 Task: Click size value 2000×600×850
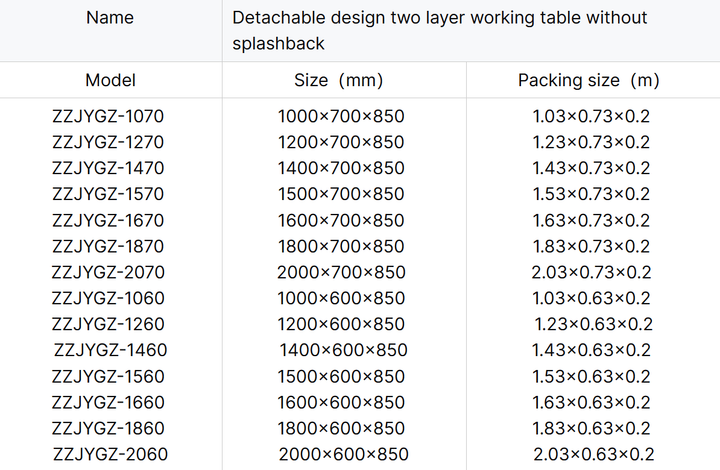(x=343, y=454)
